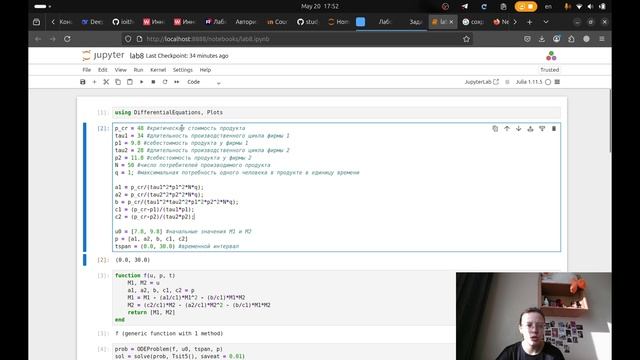This screenshot has width=640, height=360.
Task: Click the Jupyter logo
Action: click(x=103, y=56)
